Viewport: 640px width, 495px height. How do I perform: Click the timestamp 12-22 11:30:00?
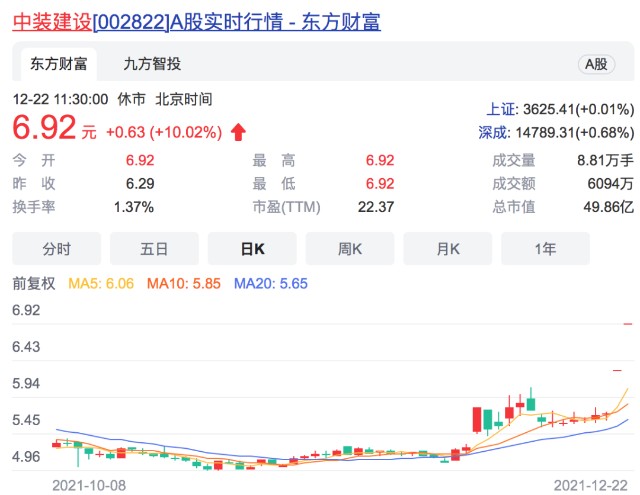(60, 99)
